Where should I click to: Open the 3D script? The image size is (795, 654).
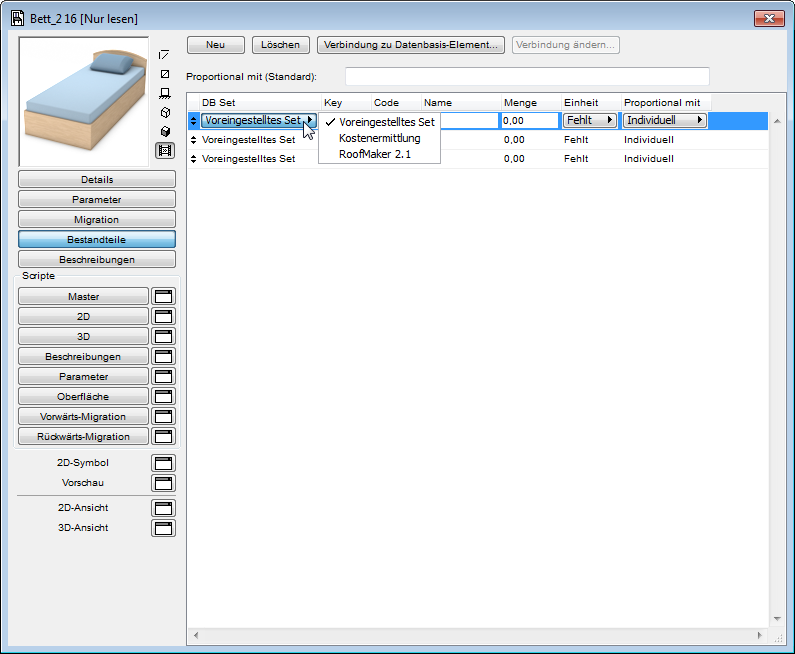[x=84, y=336]
